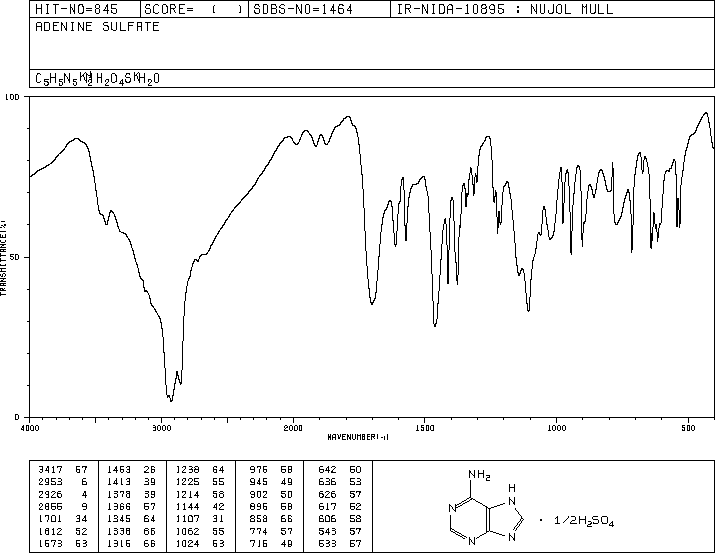
Task: Click the NH2 group label in the structure
Action: pos(479,475)
